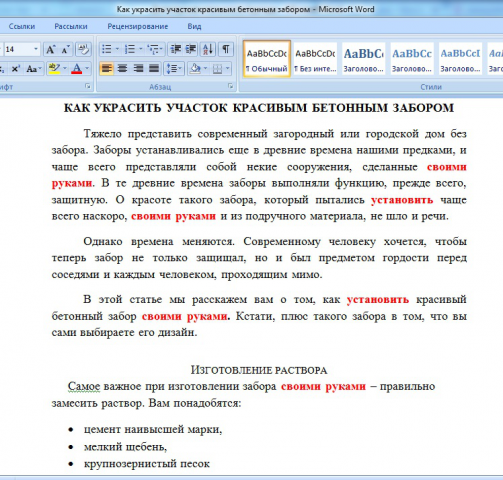503x480 pixels.
Task: Click inside the font size field
Action: click(x=17, y=49)
